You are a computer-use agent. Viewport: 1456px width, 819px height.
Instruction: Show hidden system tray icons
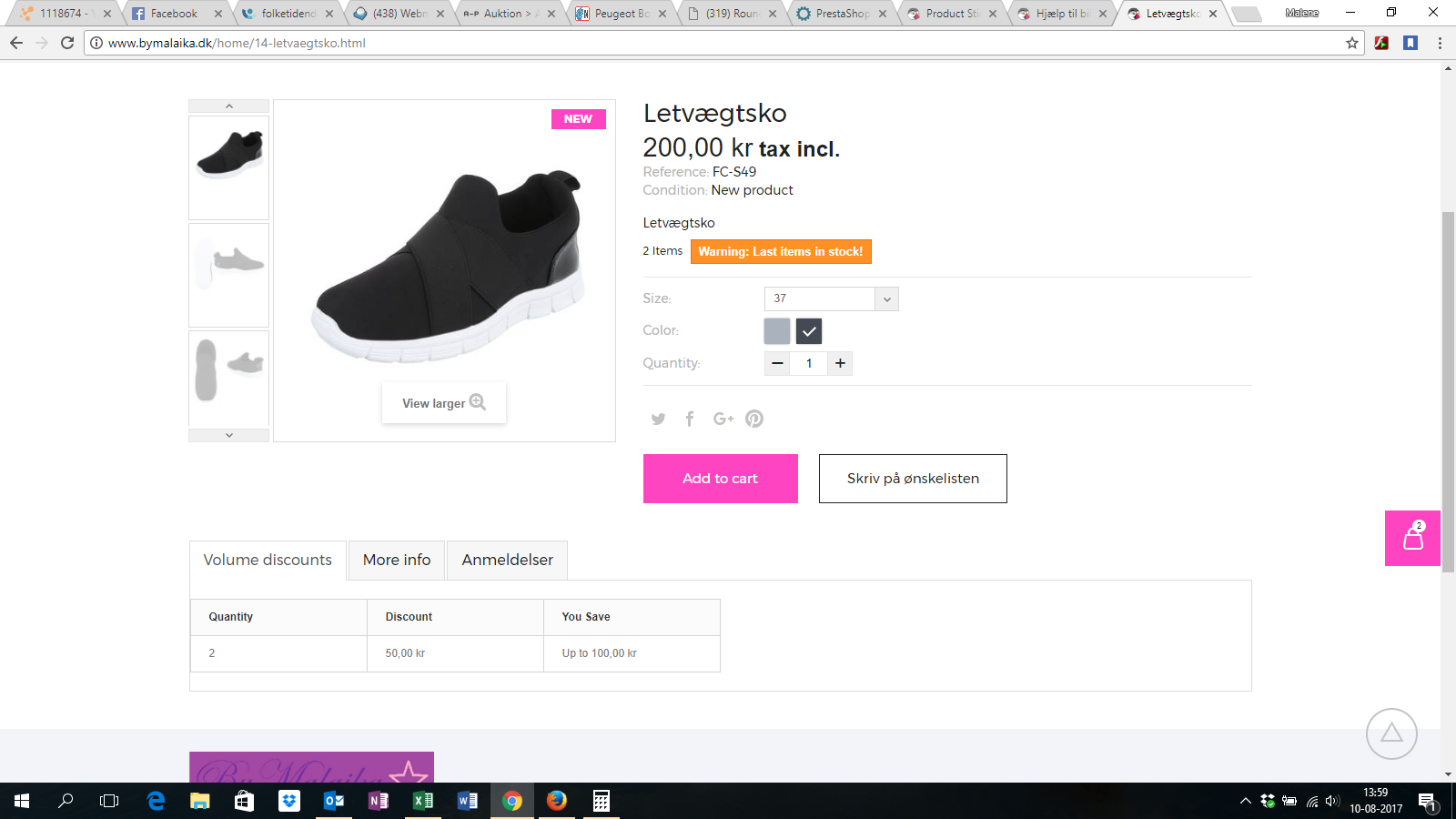[x=1246, y=801]
